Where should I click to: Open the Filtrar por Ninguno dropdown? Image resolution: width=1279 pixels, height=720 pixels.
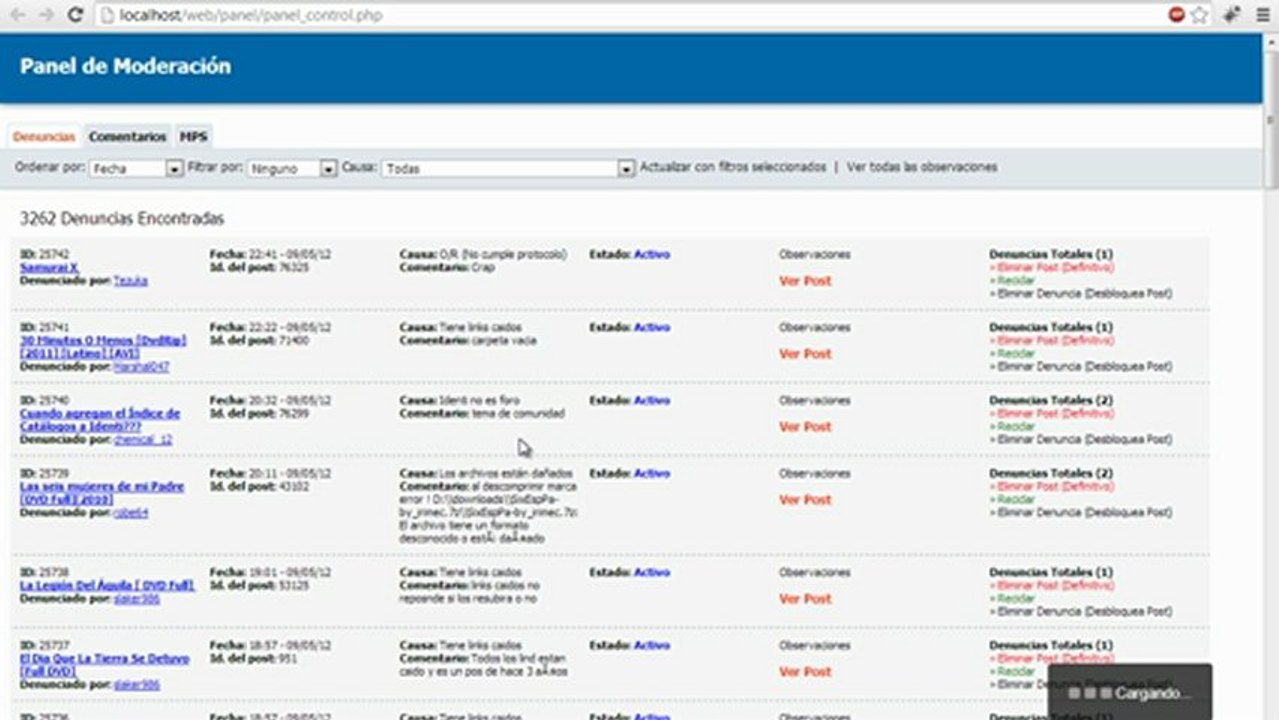pos(292,168)
